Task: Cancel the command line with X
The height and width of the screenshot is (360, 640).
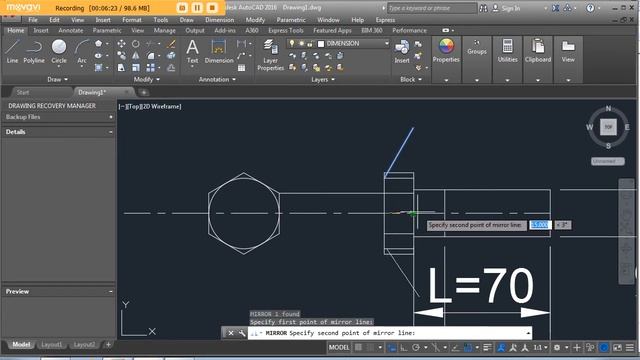Action: [231, 333]
